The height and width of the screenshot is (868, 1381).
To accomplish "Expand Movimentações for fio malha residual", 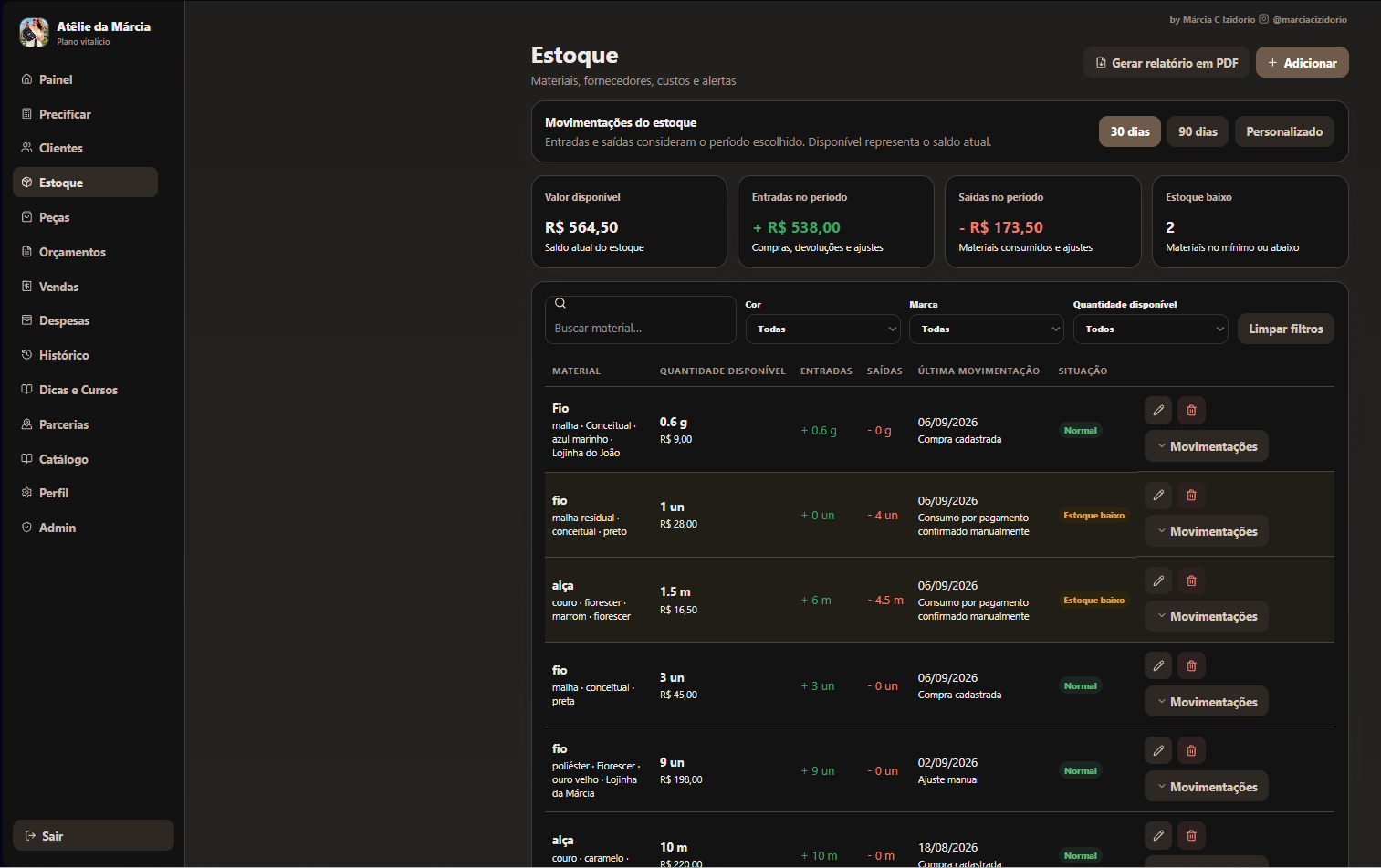I will pyautogui.click(x=1207, y=531).
